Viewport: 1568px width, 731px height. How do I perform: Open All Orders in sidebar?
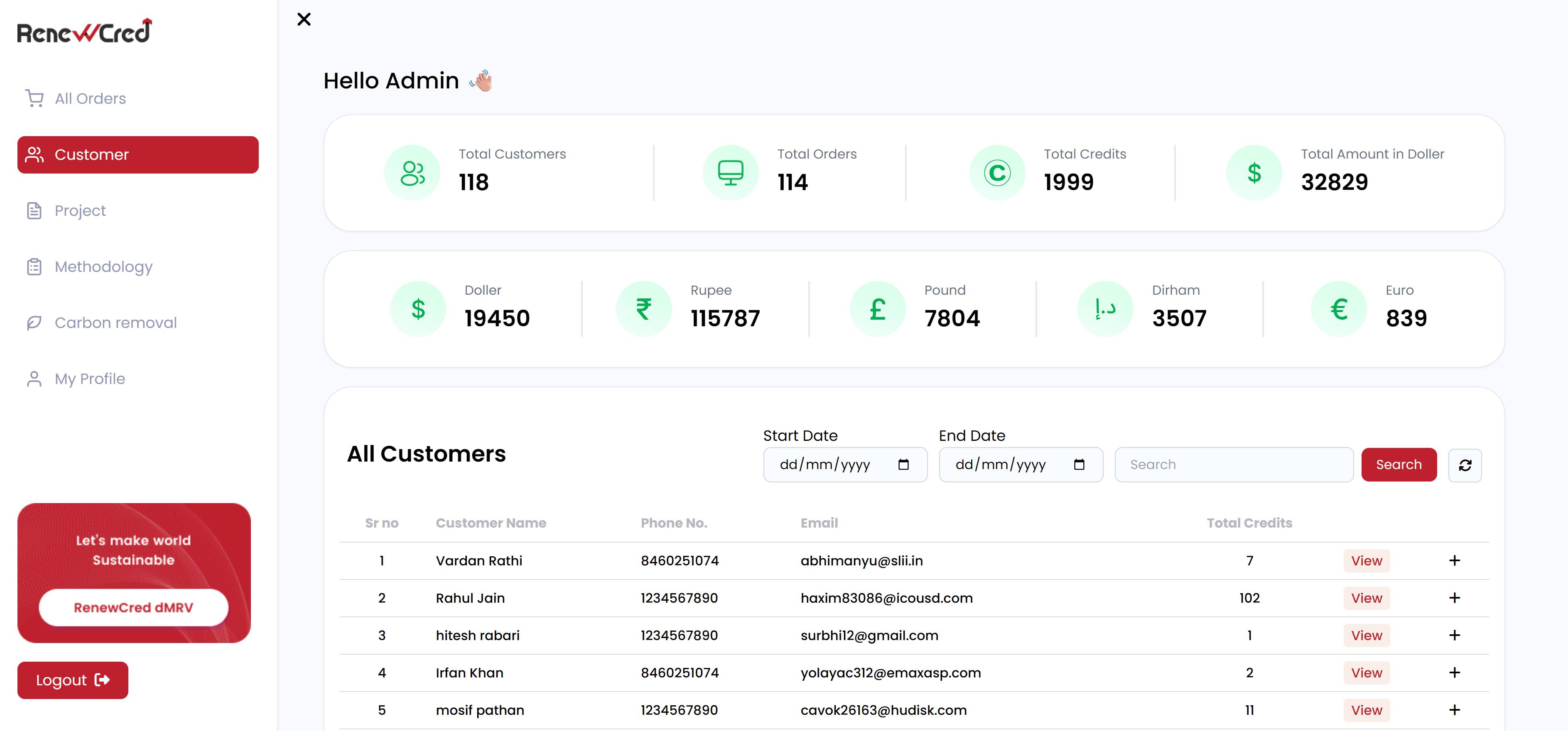90,98
